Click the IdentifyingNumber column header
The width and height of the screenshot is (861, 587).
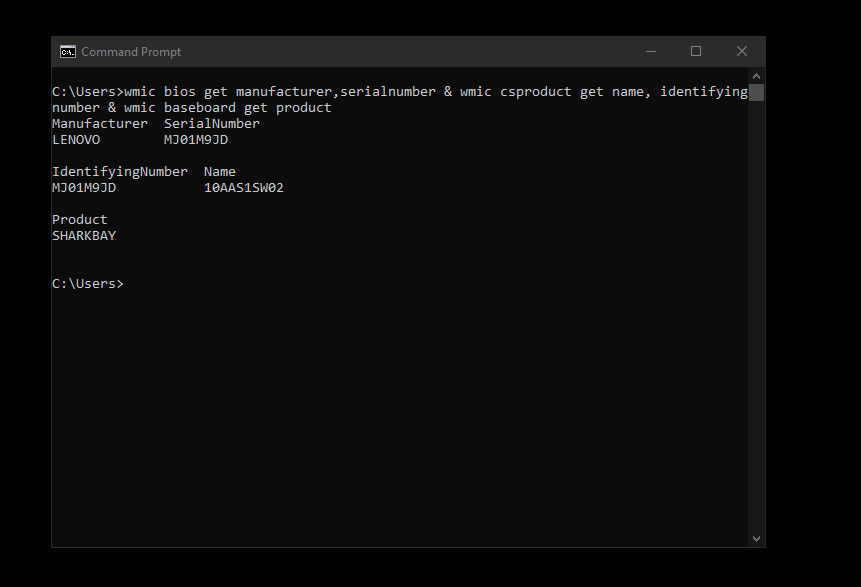point(120,172)
